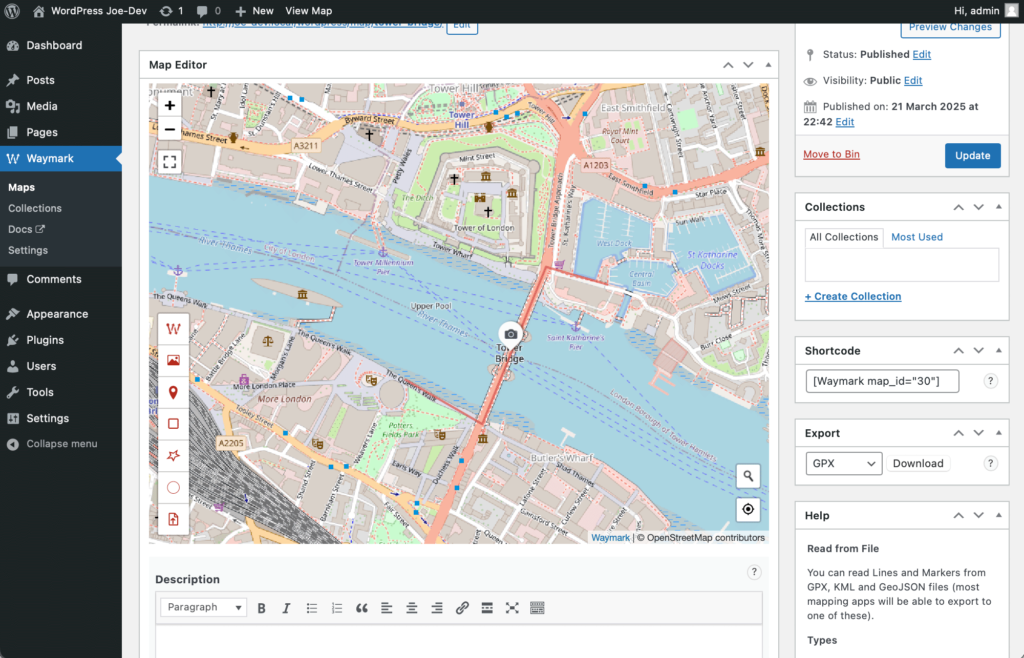Collapse the Map Editor panel
This screenshot has width=1024, height=658.
[x=768, y=65]
